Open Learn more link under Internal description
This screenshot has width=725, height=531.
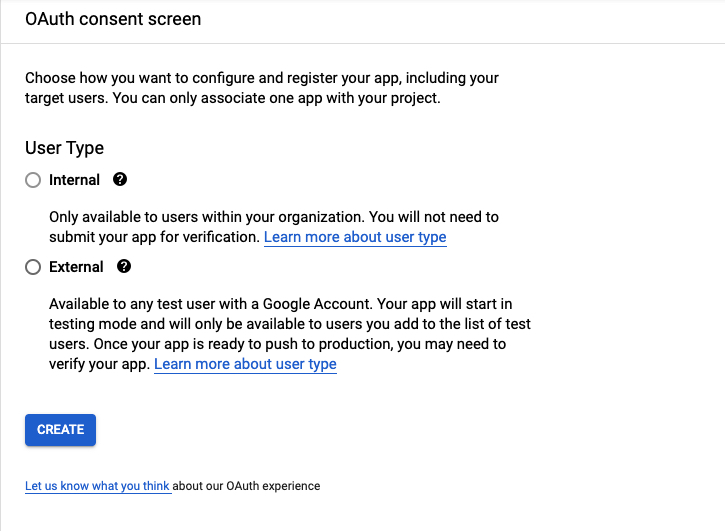coord(355,237)
